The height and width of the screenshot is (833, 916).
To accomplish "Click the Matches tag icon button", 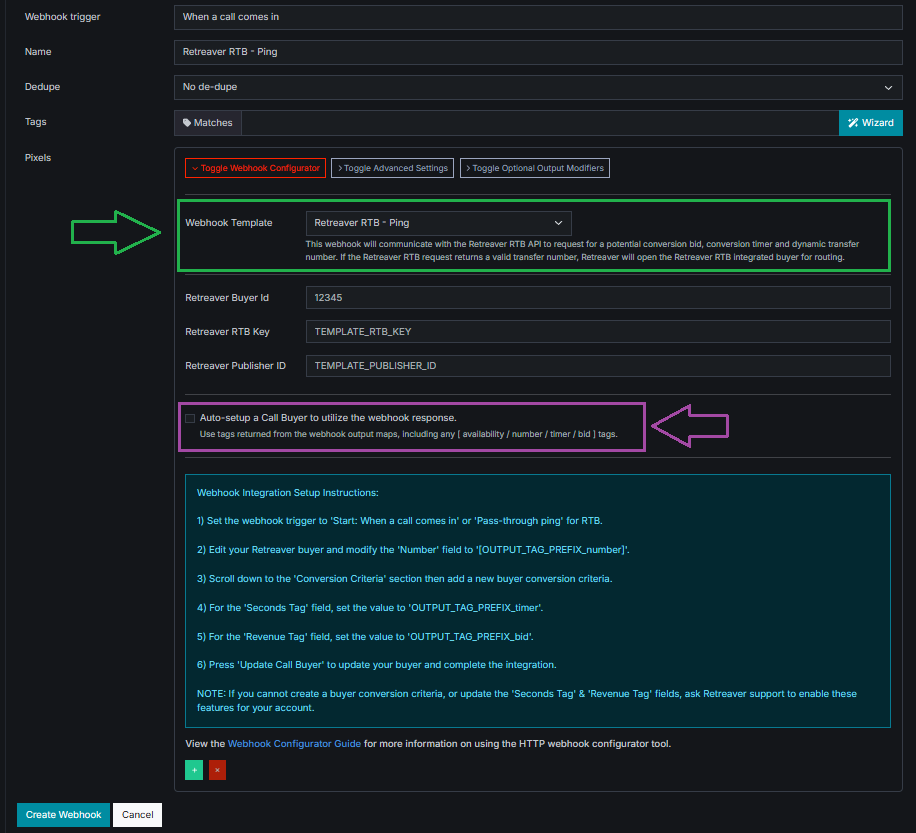I will click(x=208, y=123).
